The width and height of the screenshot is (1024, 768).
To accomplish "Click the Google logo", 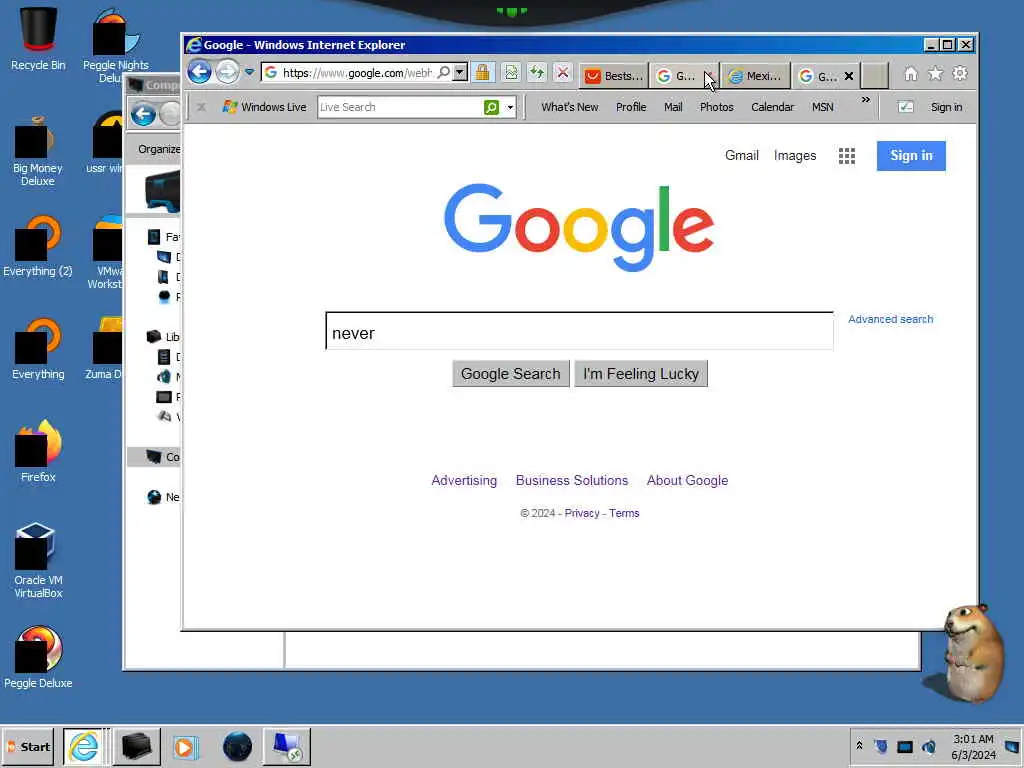I will (x=579, y=227).
